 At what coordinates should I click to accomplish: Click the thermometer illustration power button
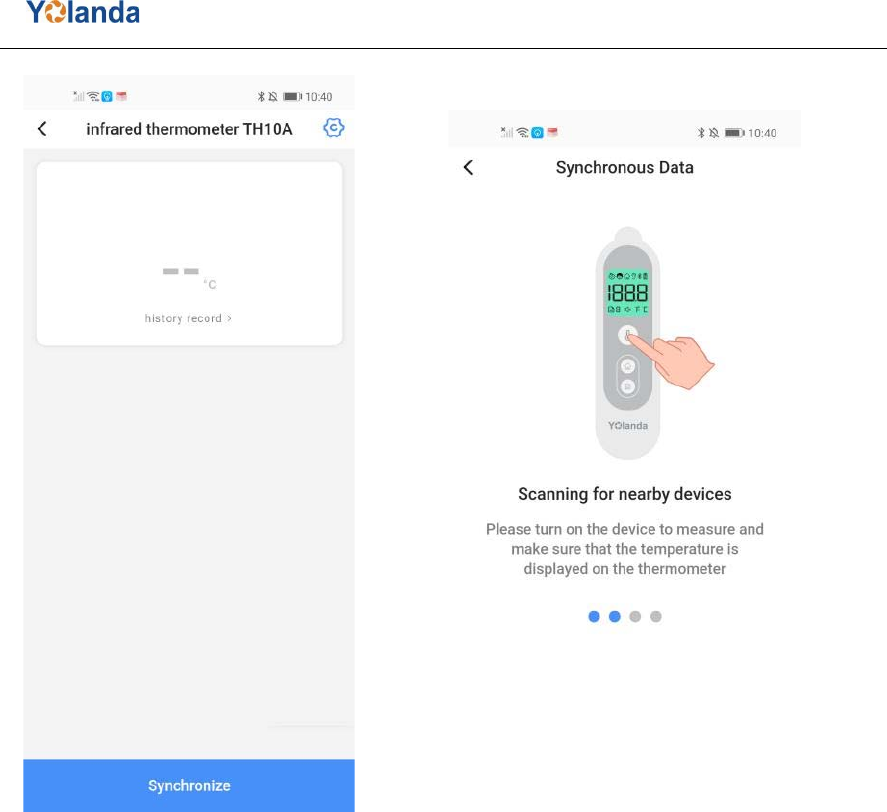click(x=627, y=335)
